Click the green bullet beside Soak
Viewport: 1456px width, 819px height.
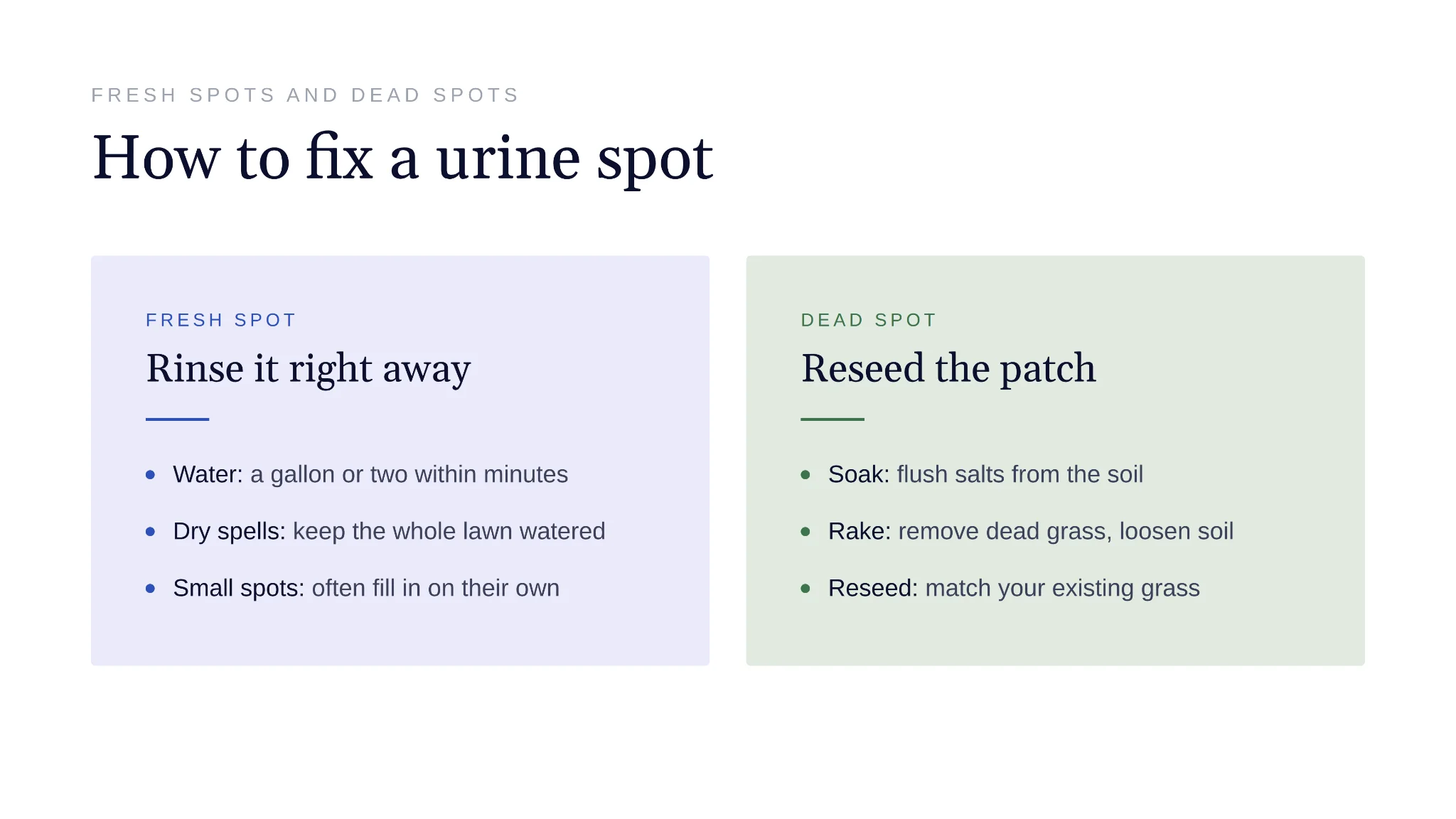(805, 474)
